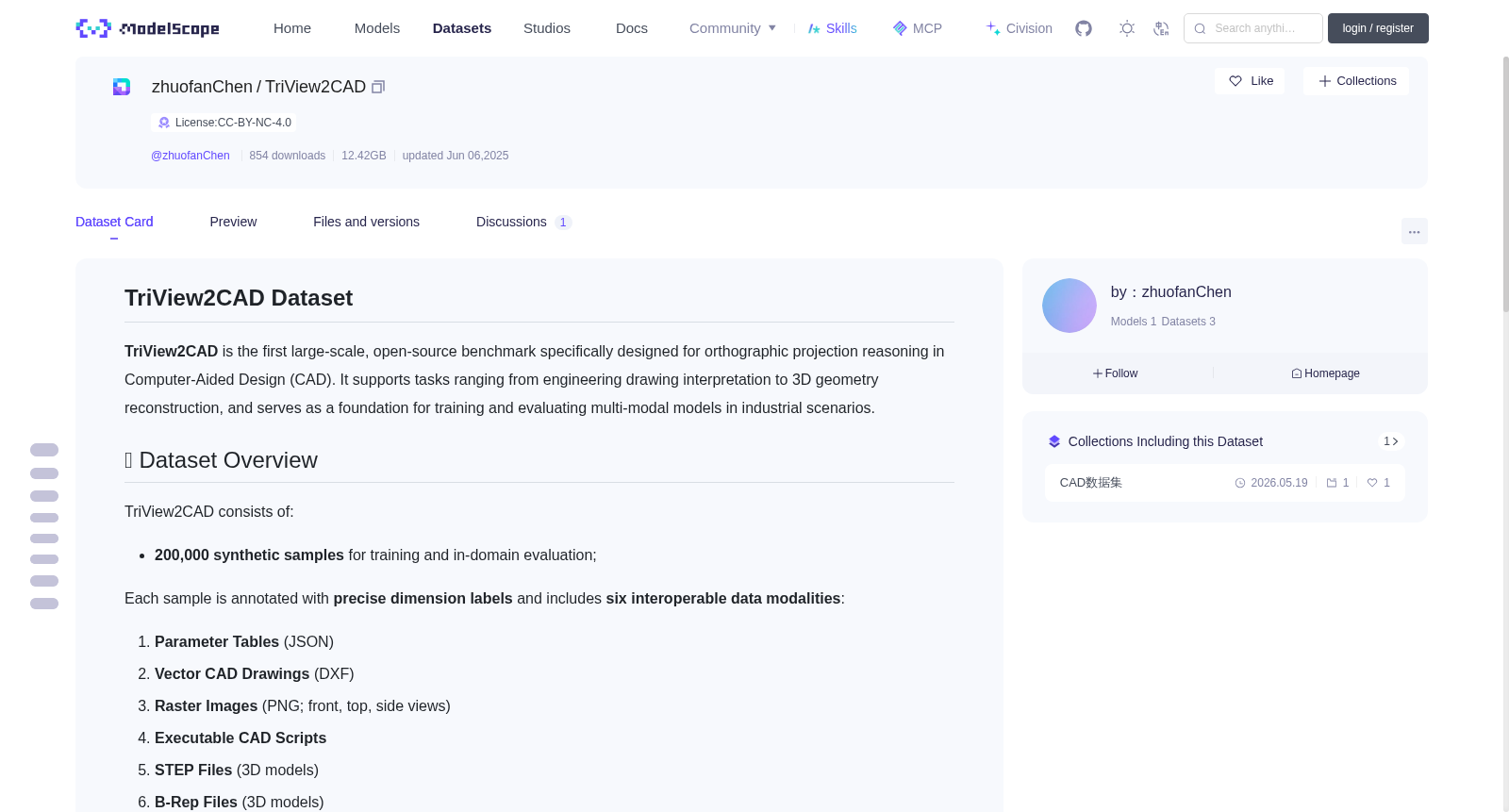1509x812 pixels.
Task: Open the @zhuofanChen author link
Action: coord(191,156)
